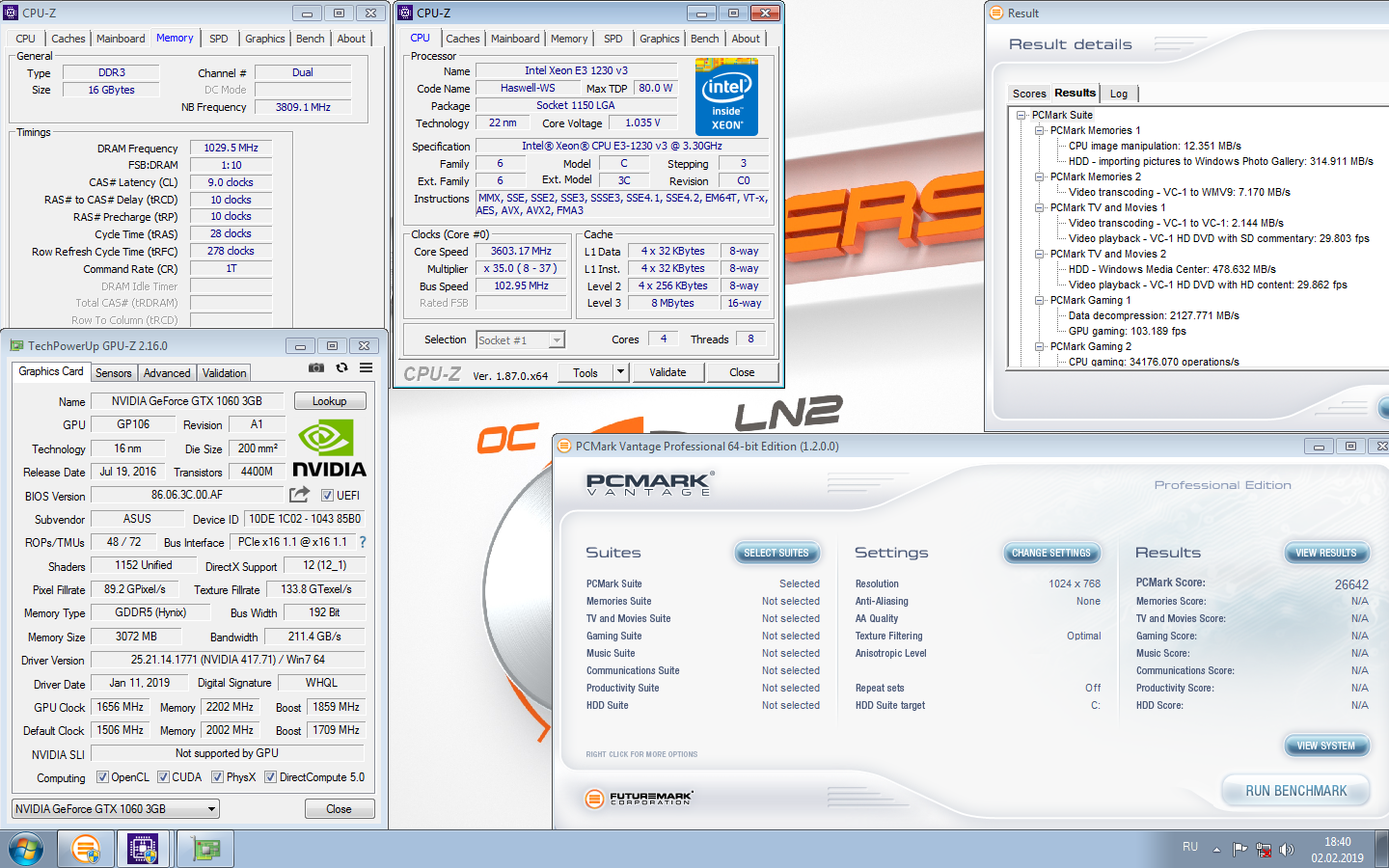Open the Log tab in Result window

coord(1119,94)
